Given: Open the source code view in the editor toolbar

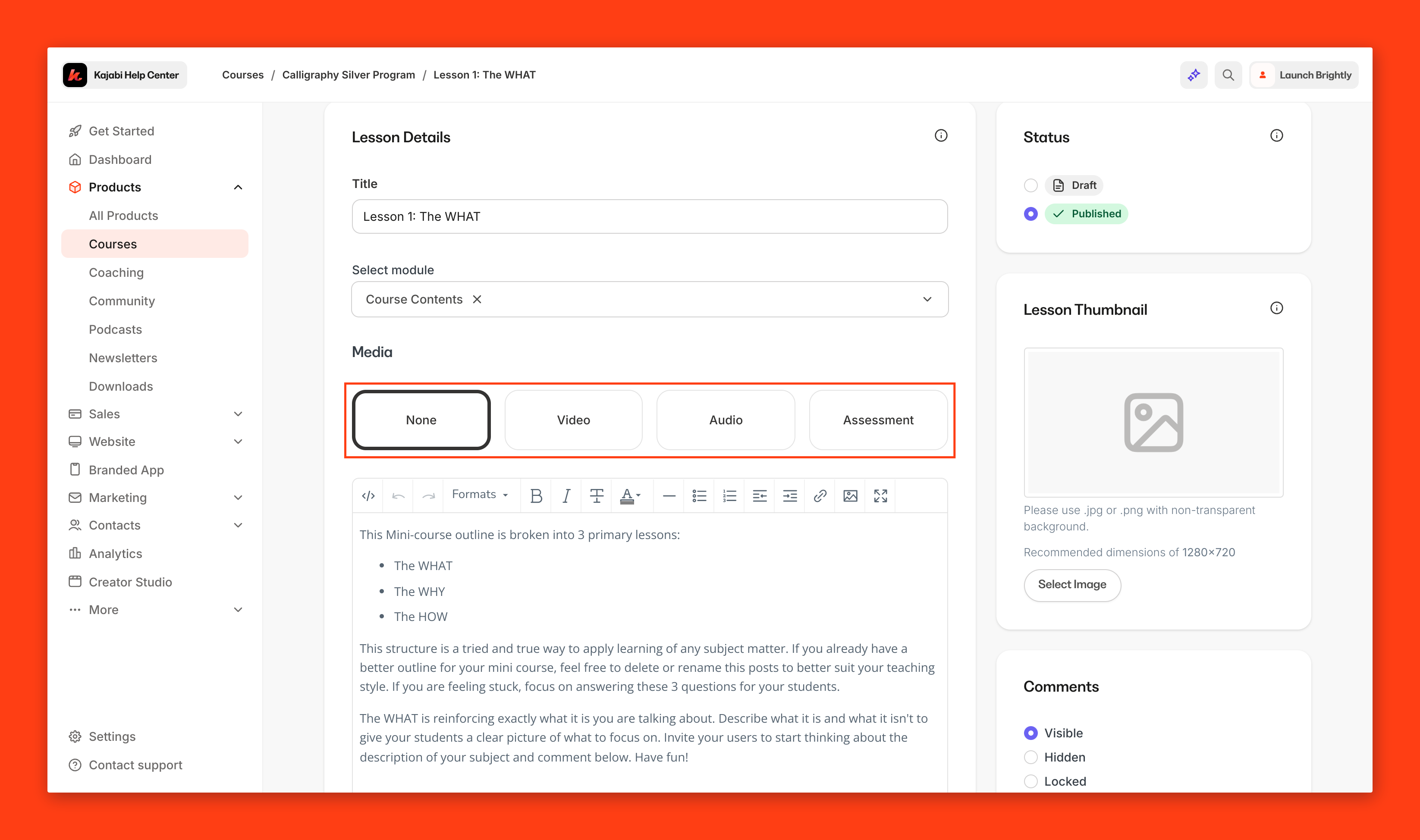Looking at the screenshot, I should (x=368, y=496).
